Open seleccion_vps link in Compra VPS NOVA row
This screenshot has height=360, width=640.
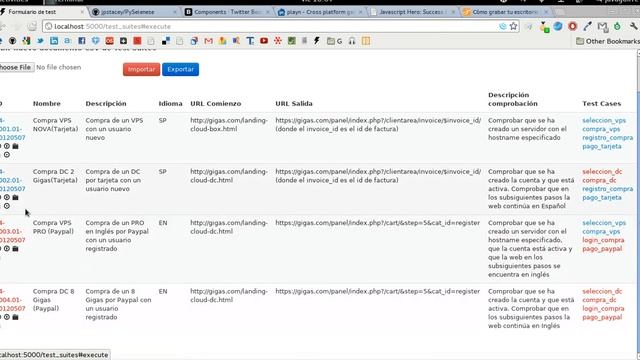[x=604, y=120]
